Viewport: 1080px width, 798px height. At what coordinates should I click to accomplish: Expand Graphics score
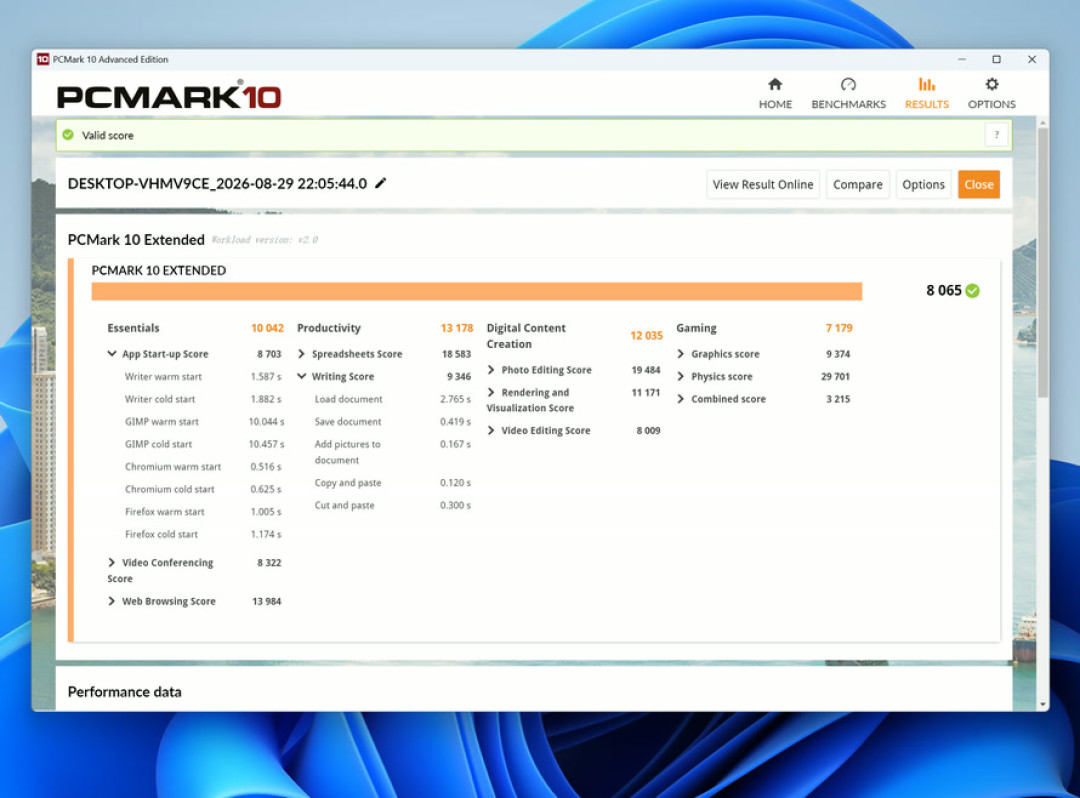pyautogui.click(x=681, y=354)
